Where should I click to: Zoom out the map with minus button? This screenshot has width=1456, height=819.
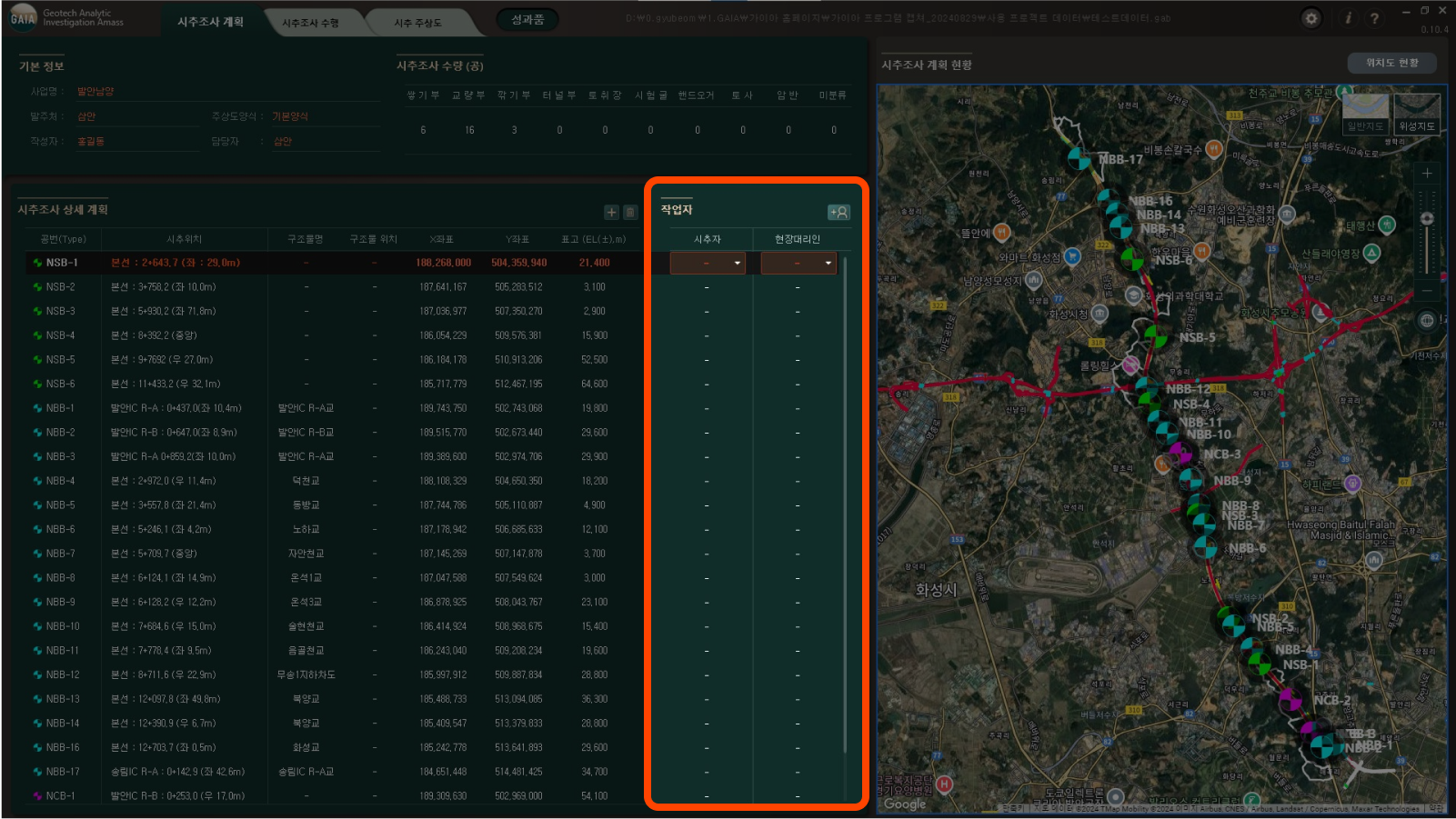1427,290
